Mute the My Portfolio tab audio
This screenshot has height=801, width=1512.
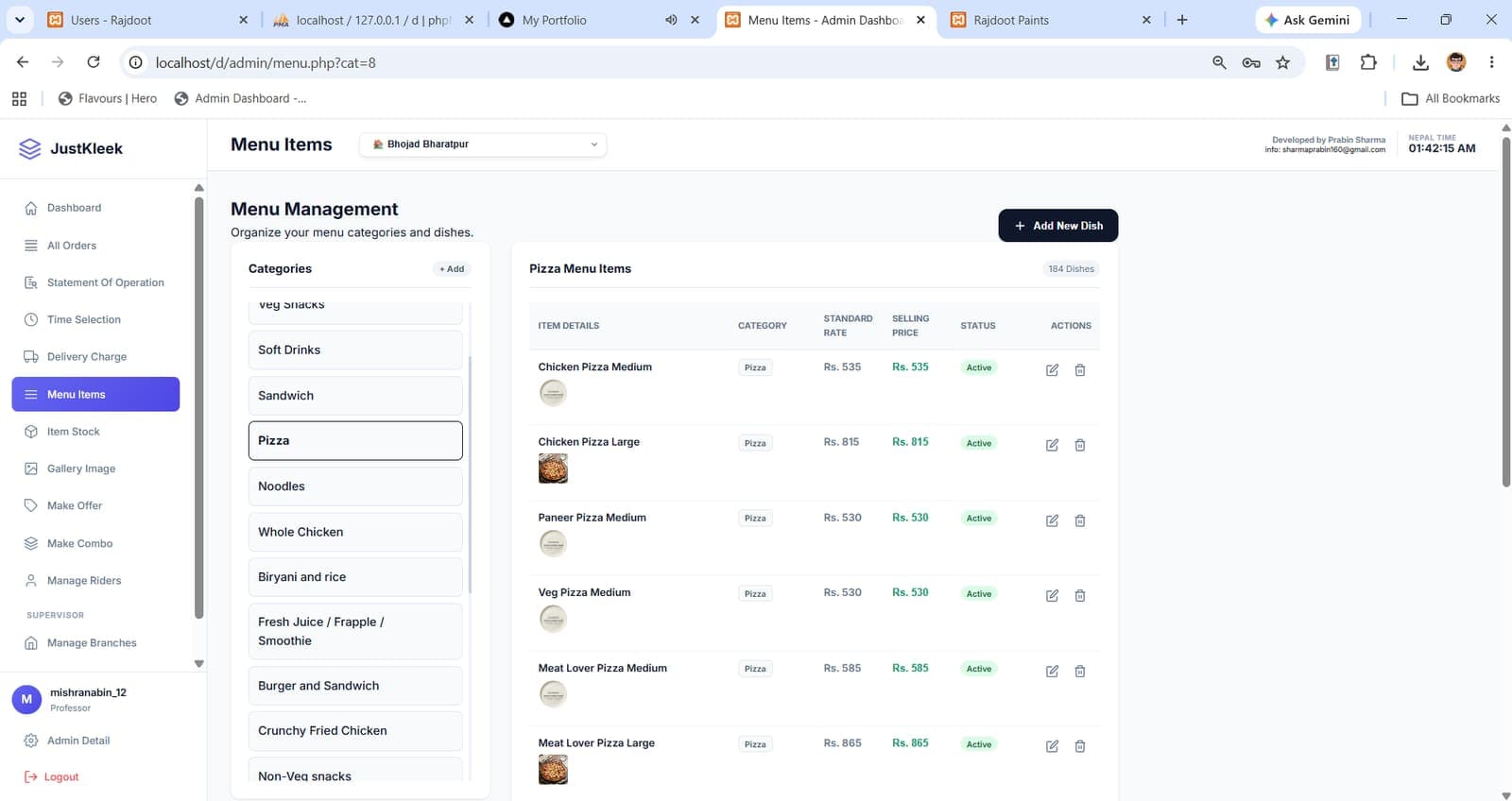(671, 20)
